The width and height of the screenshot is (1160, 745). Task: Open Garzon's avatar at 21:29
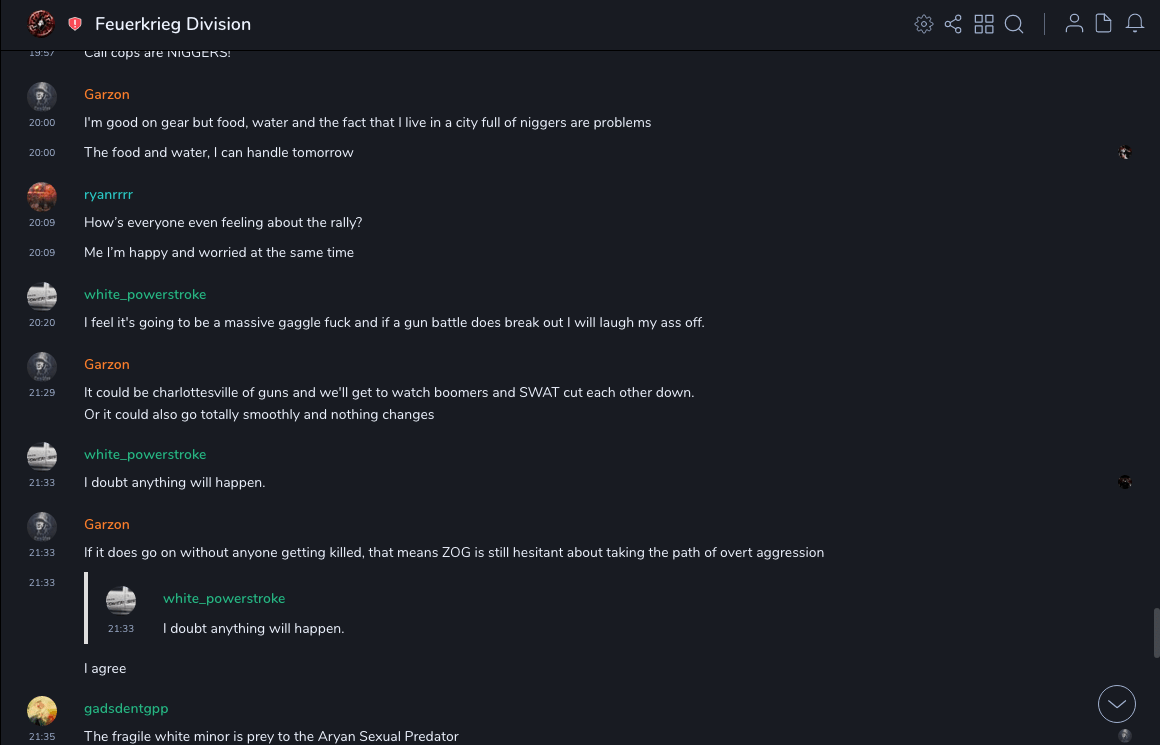tap(42, 366)
